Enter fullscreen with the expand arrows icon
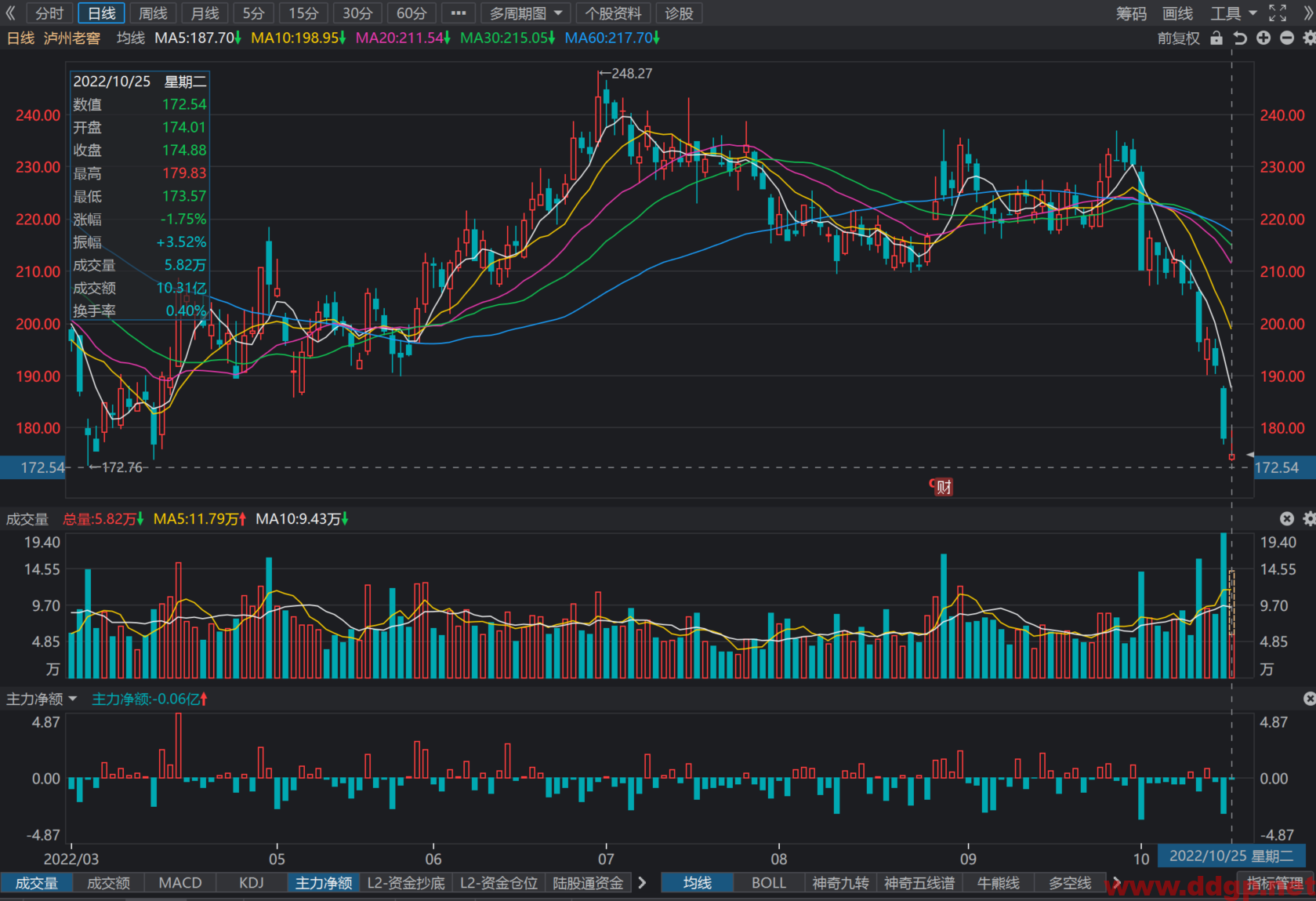Viewport: 1316px width, 901px height. click(1278, 13)
